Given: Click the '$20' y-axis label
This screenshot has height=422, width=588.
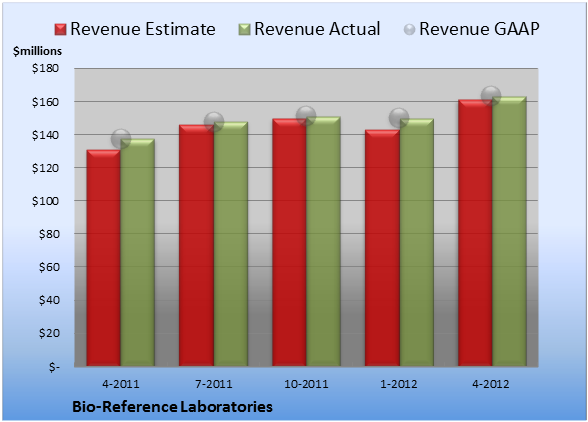Looking at the screenshot, I should point(49,333).
